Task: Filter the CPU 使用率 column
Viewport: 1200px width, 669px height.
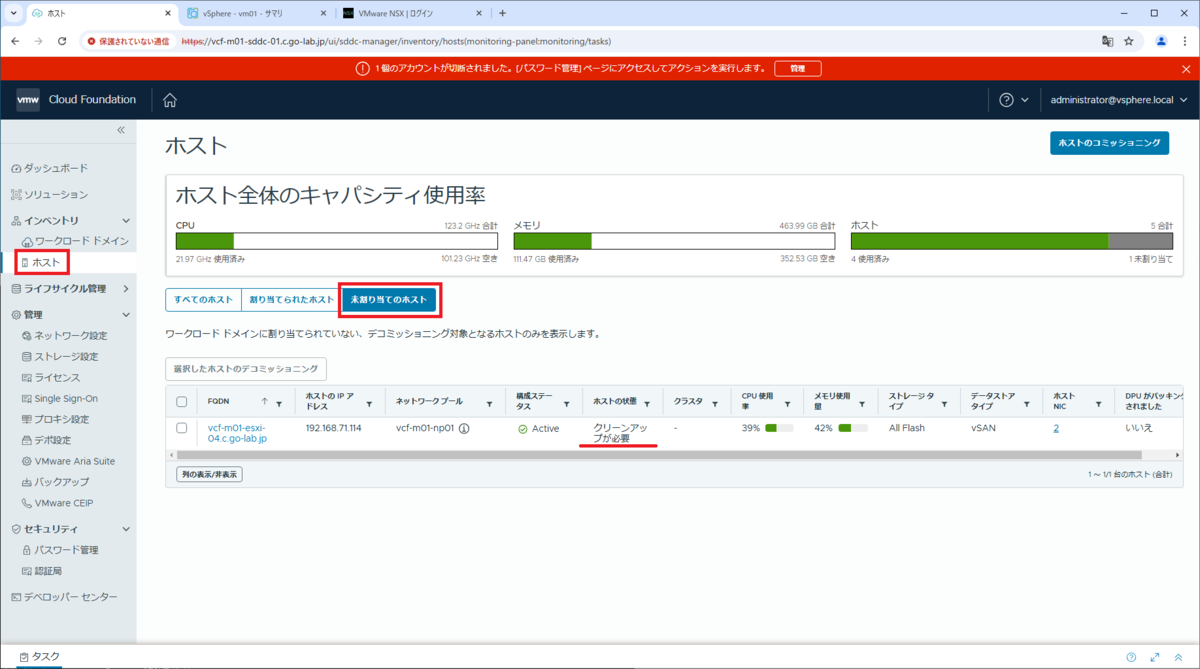Action: click(x=788, y=404)
